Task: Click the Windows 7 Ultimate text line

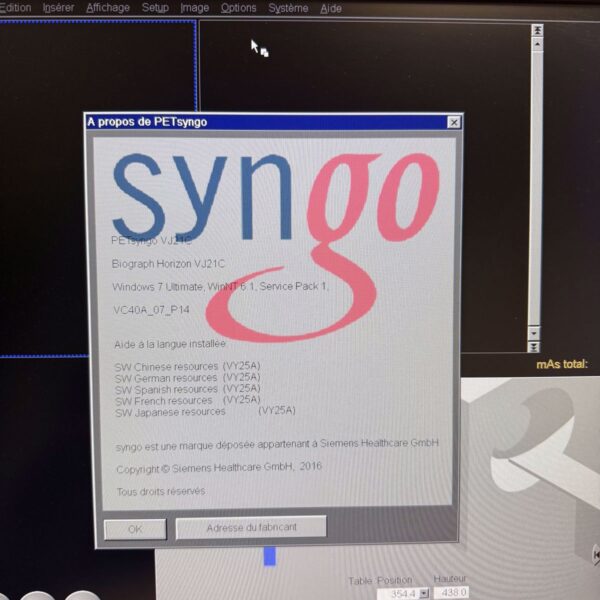Action: click(220, 287)
